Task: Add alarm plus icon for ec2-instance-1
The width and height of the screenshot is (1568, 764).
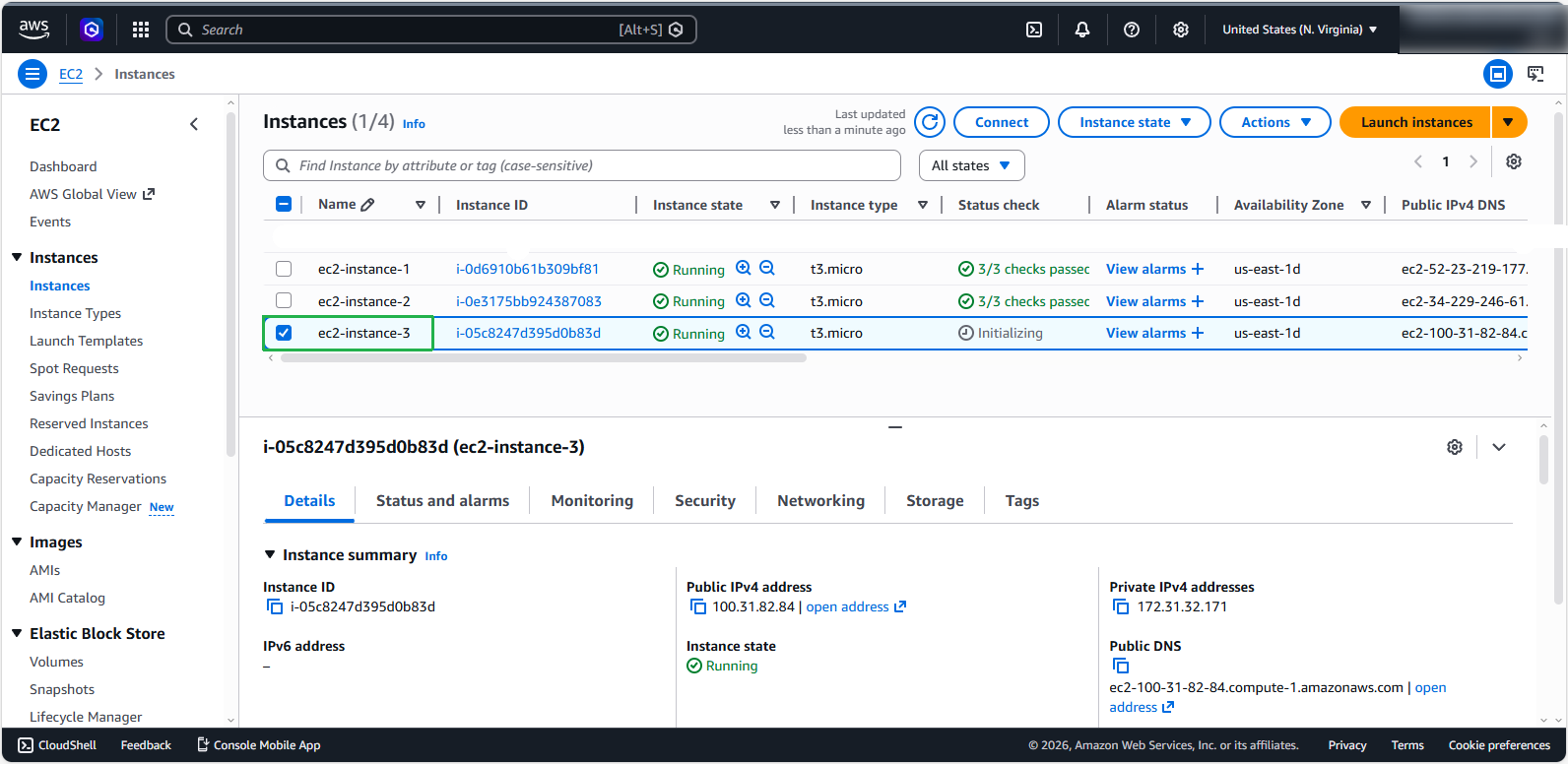Action: click(x=1198, y=269)
